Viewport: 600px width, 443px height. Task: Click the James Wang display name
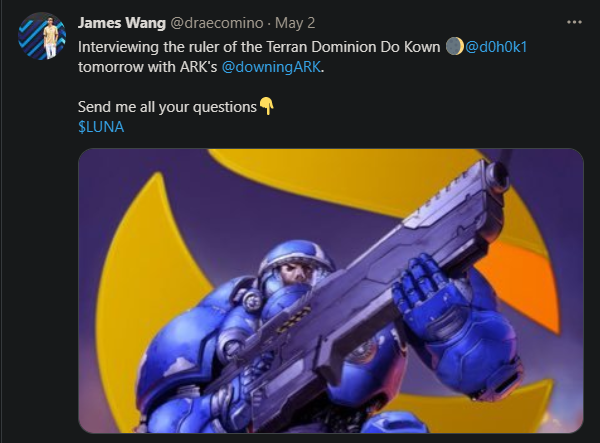pyautogui.click(x=122, y=23)
